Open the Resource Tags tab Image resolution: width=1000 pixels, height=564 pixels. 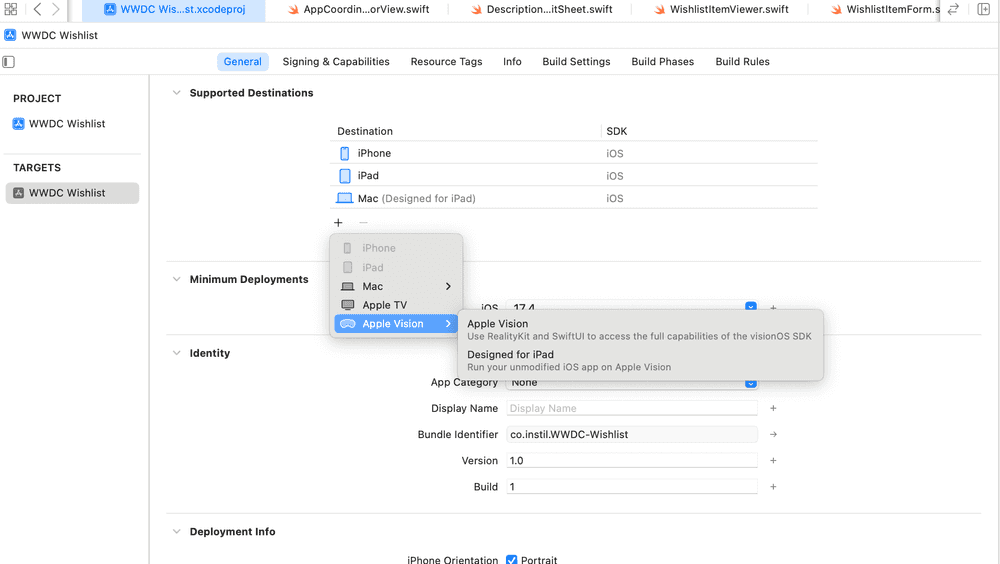[446, 62]
